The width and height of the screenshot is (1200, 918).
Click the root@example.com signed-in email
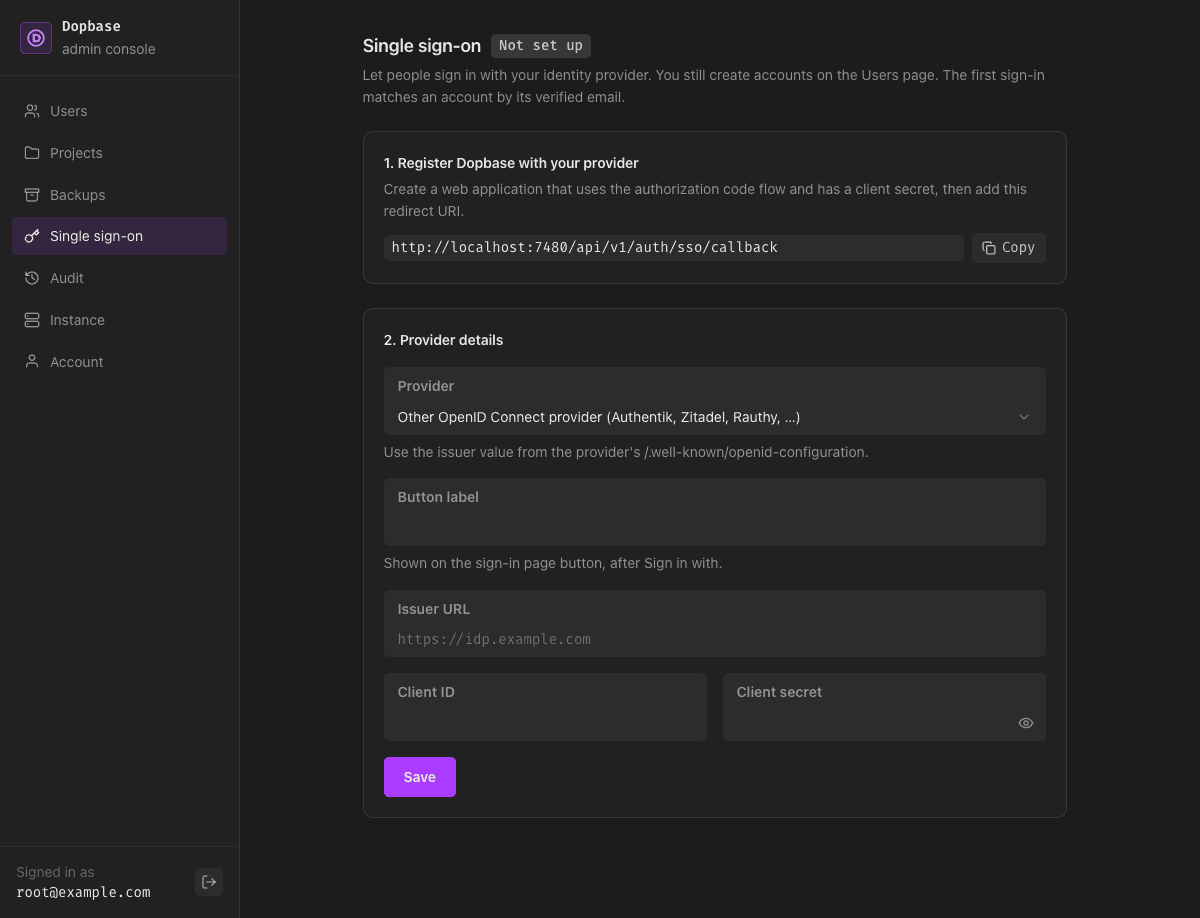pyautogui.click(x=84, y=892)
